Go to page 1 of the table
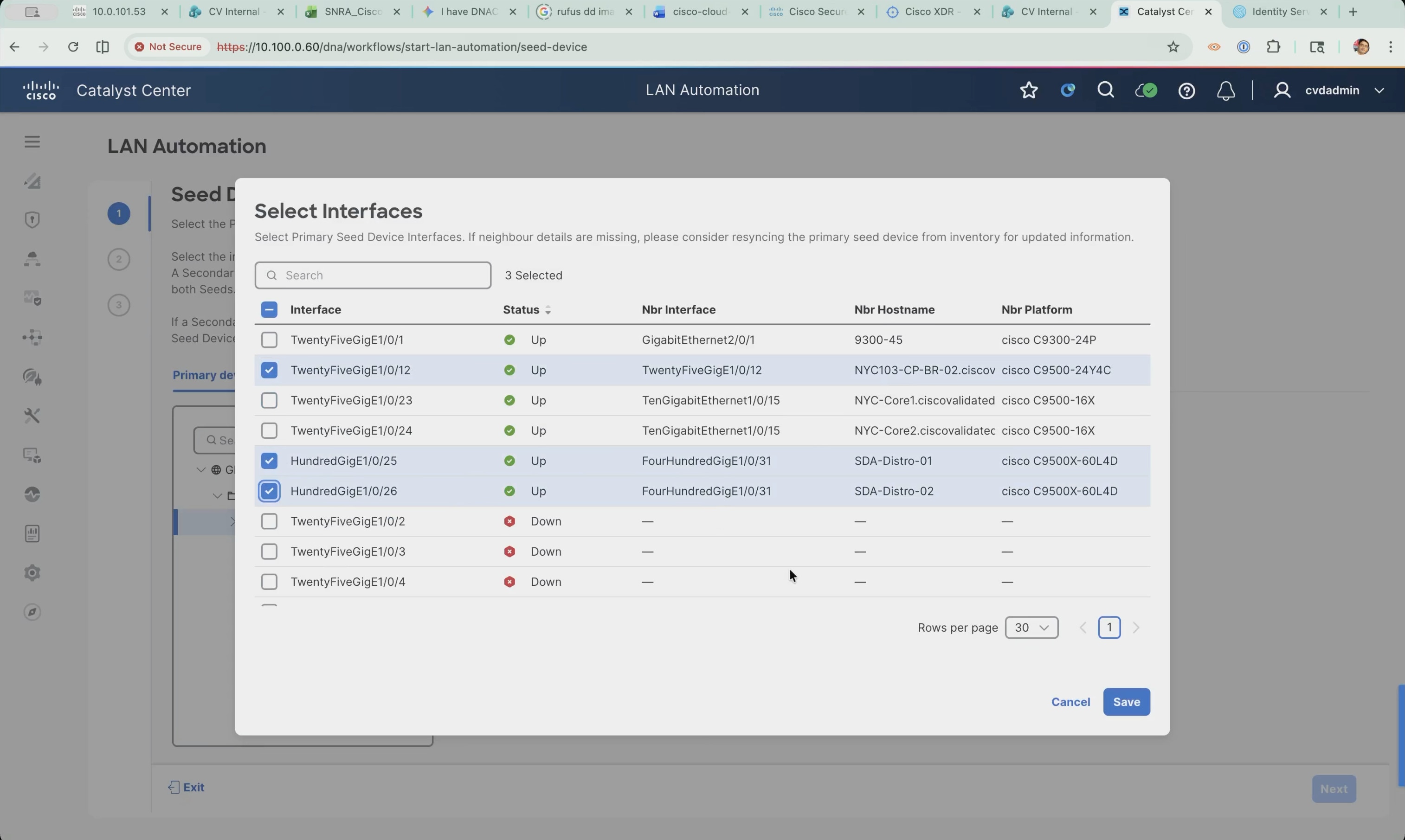This screenshot has width=1405, height=840. click(x=1109, y=628)
